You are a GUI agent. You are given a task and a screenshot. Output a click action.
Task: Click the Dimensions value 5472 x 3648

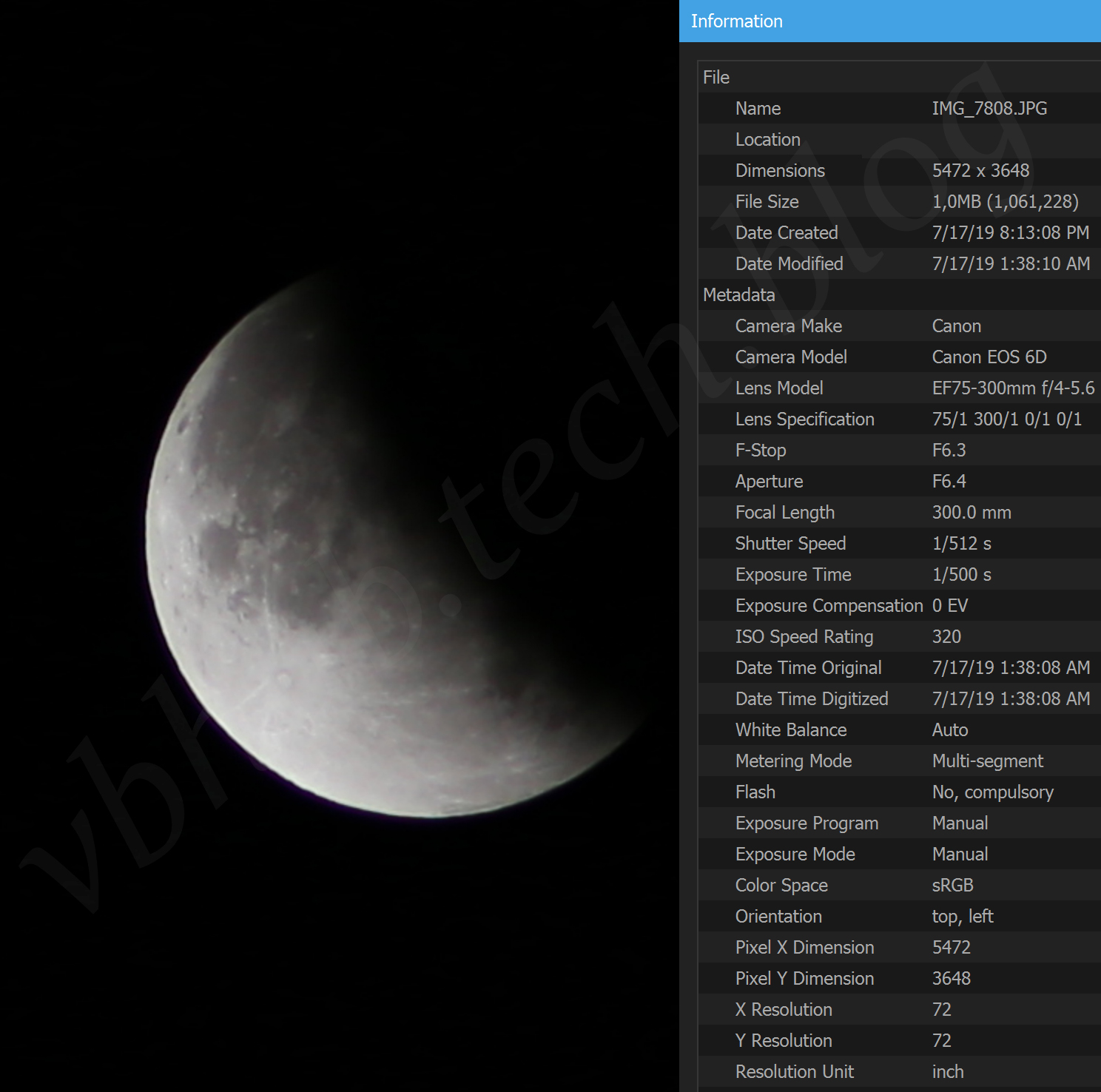pyautogui.click(x=980, y=171)
